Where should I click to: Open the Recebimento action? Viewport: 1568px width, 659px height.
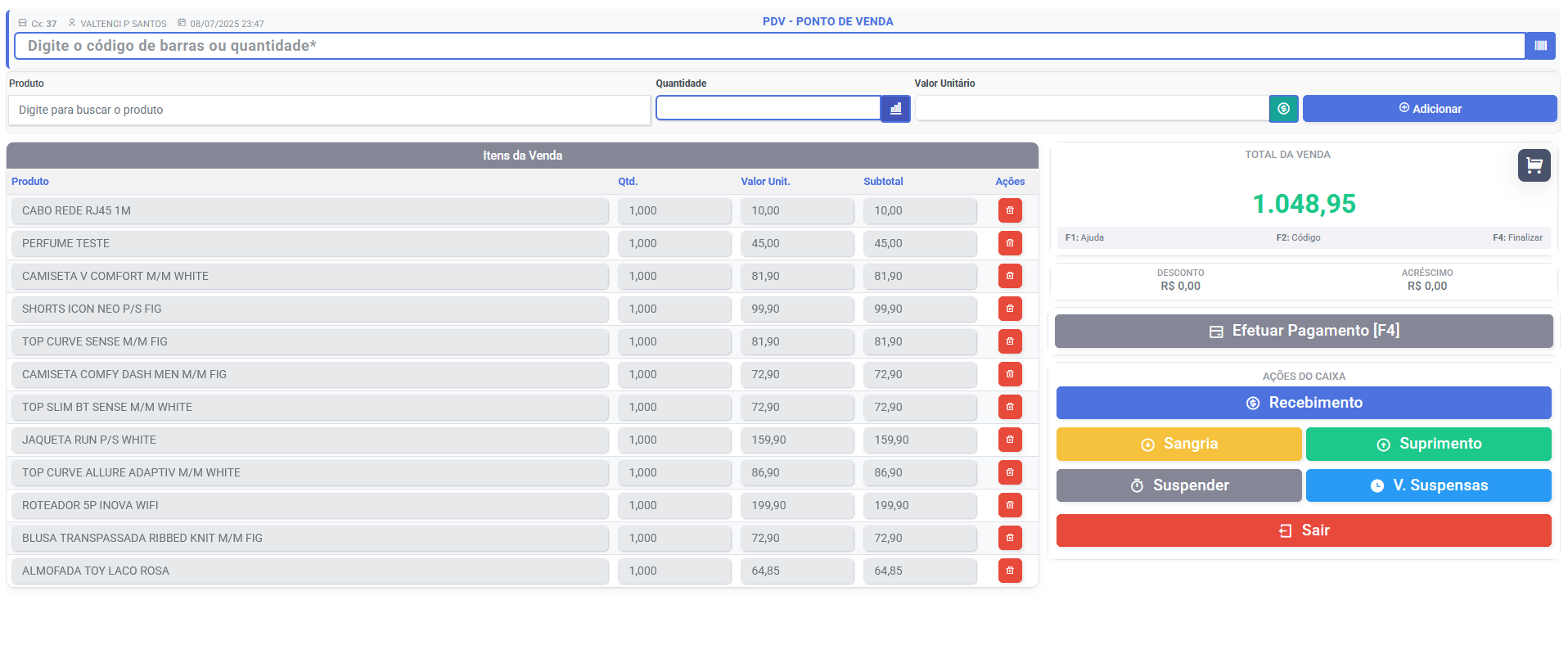1304,403
